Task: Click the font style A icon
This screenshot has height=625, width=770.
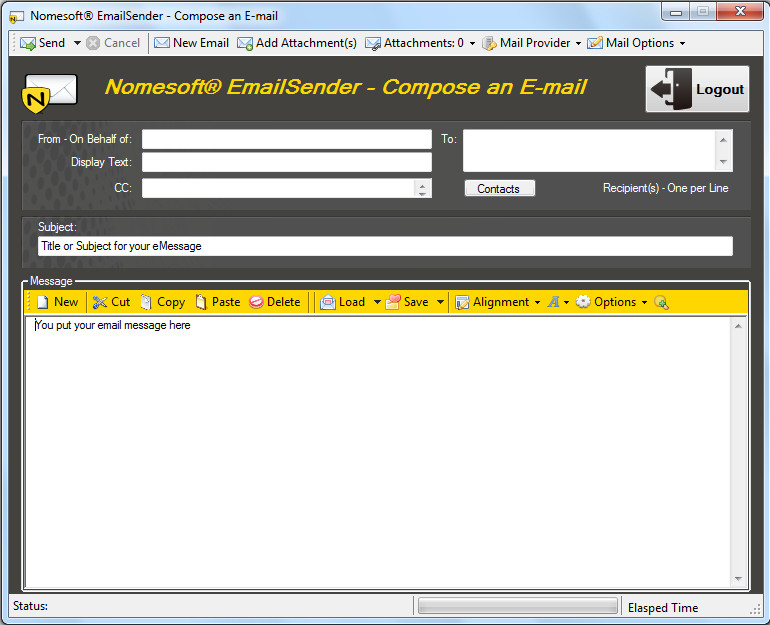Action: tap(553, 302)
